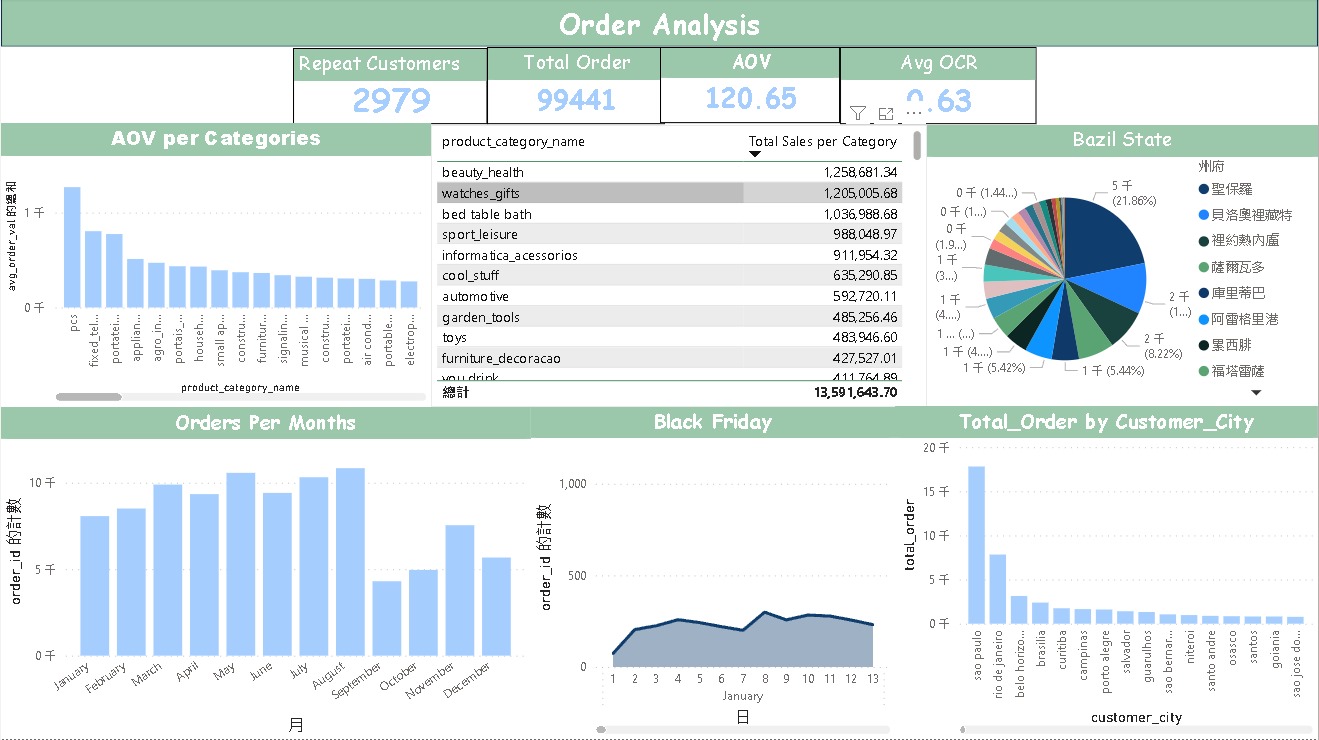Enter focus mode on the Avg OCR card
Image resolution: width=1319 pixels, height=740 pixels.
[x=886, y=113]
